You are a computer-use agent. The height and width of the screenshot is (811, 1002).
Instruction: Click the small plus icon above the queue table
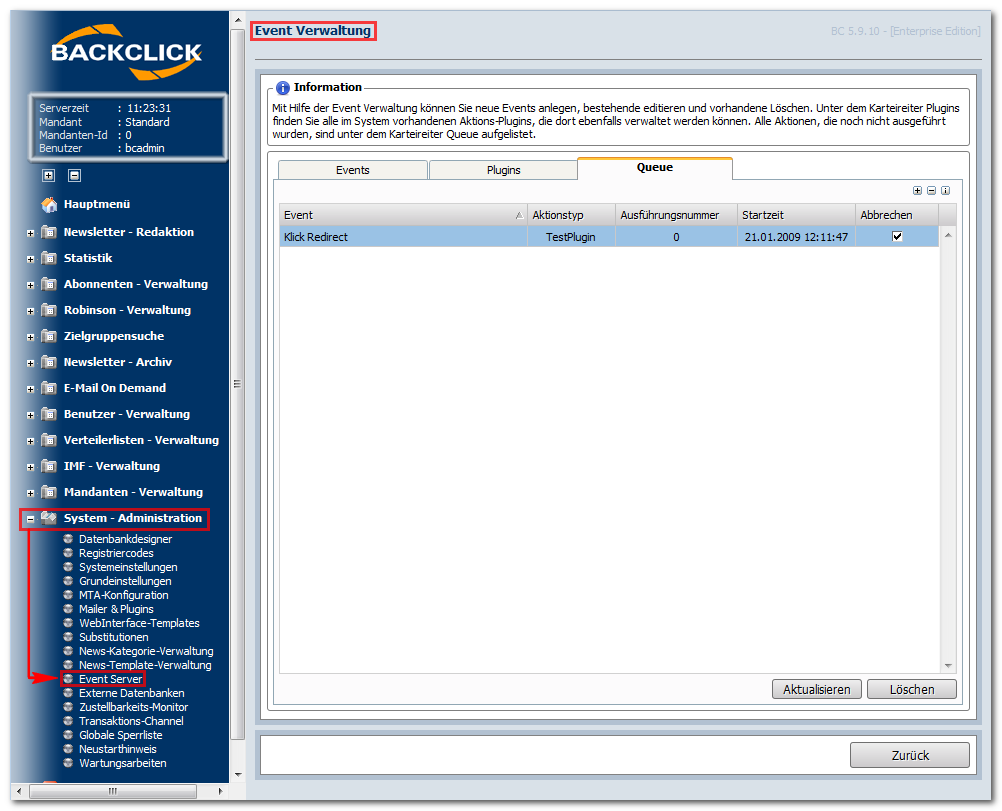[x=918, y=190]
